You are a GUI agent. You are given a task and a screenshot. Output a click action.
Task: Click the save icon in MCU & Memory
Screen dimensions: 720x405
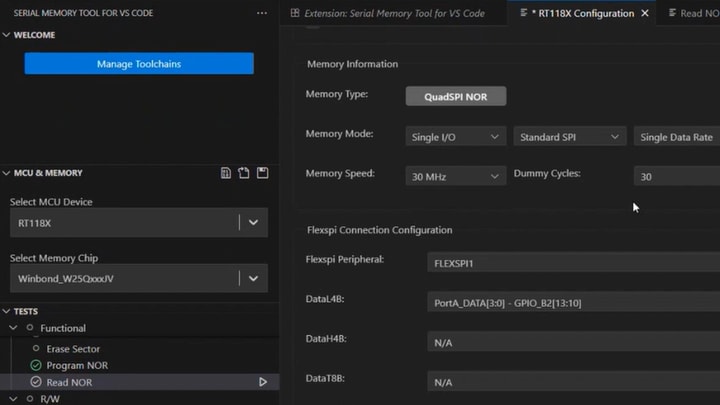262,173
